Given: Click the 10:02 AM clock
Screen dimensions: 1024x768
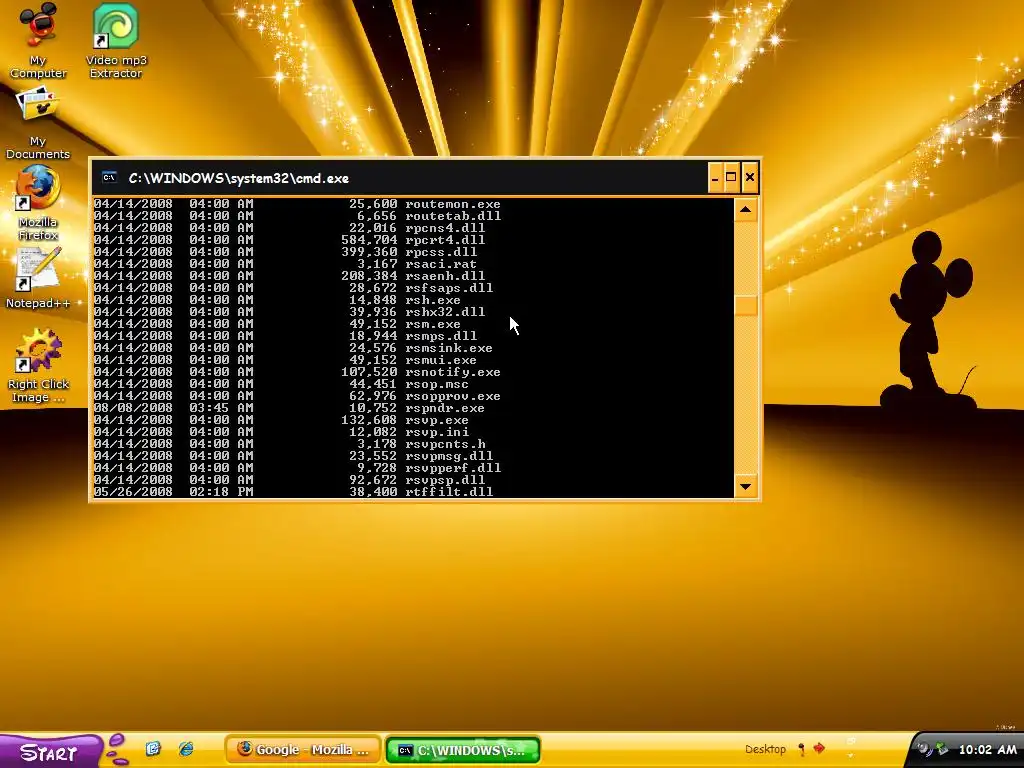Looking at the screenshot, I should [987, 750].
